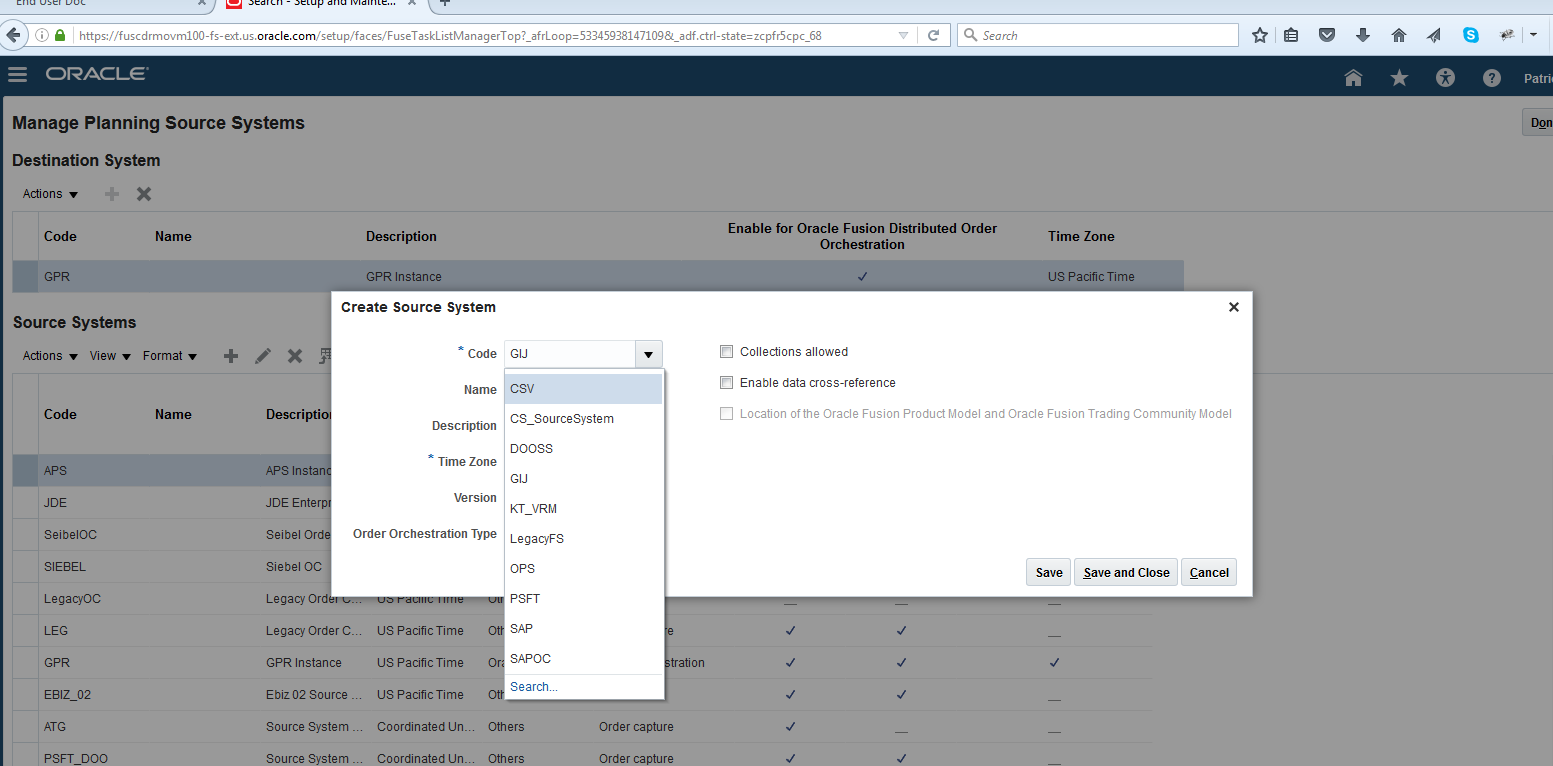The height and width of the screenshot is (766, 1553).
Task: Expand the View menu in Source Systems
Action: 111,356
